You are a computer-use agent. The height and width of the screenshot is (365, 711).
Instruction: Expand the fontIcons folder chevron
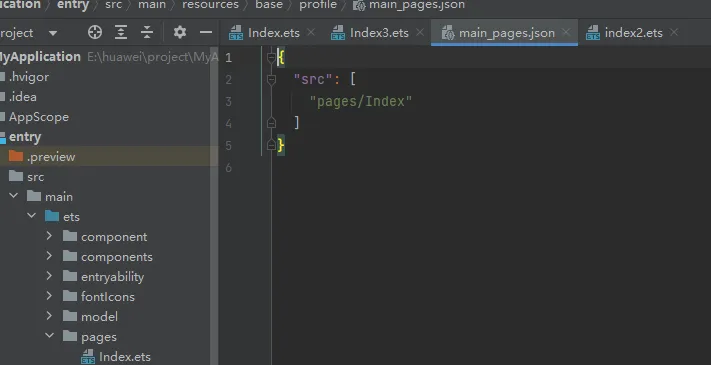49,296
